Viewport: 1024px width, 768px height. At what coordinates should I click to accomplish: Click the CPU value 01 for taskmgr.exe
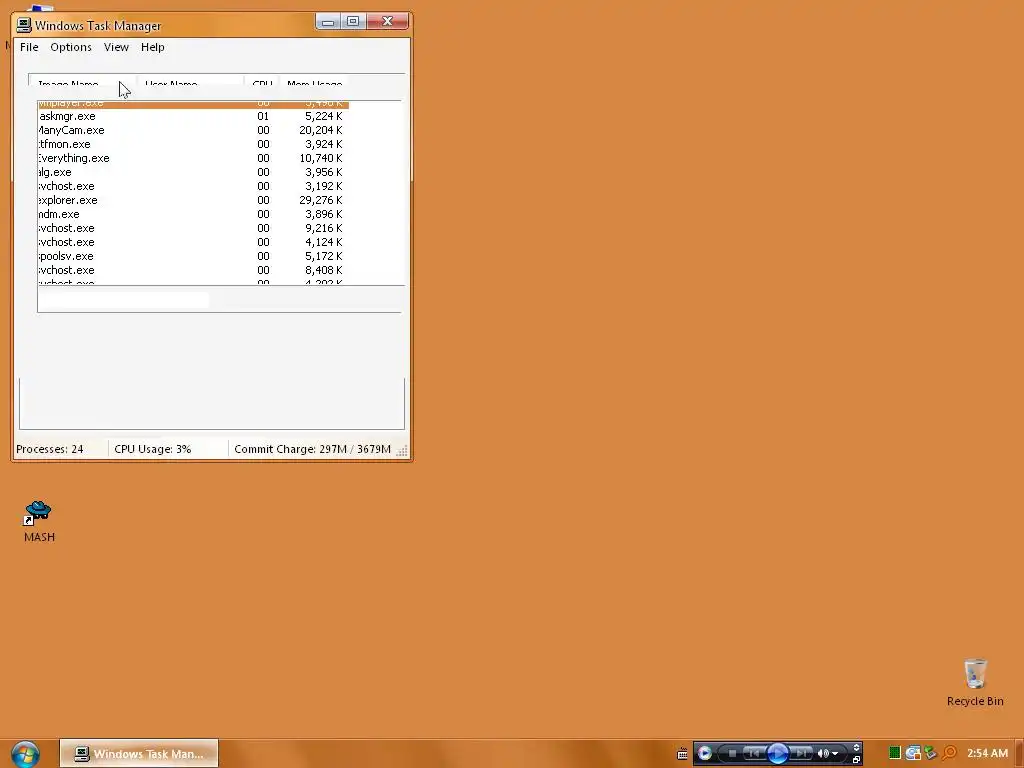263,116
